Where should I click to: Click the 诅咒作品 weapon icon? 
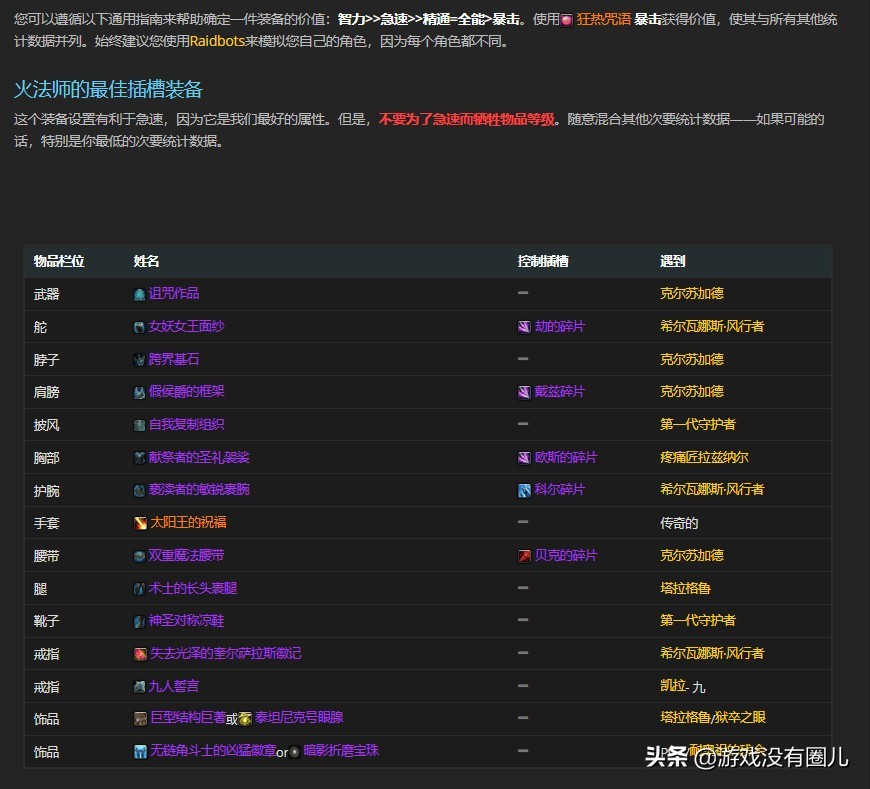141,294
